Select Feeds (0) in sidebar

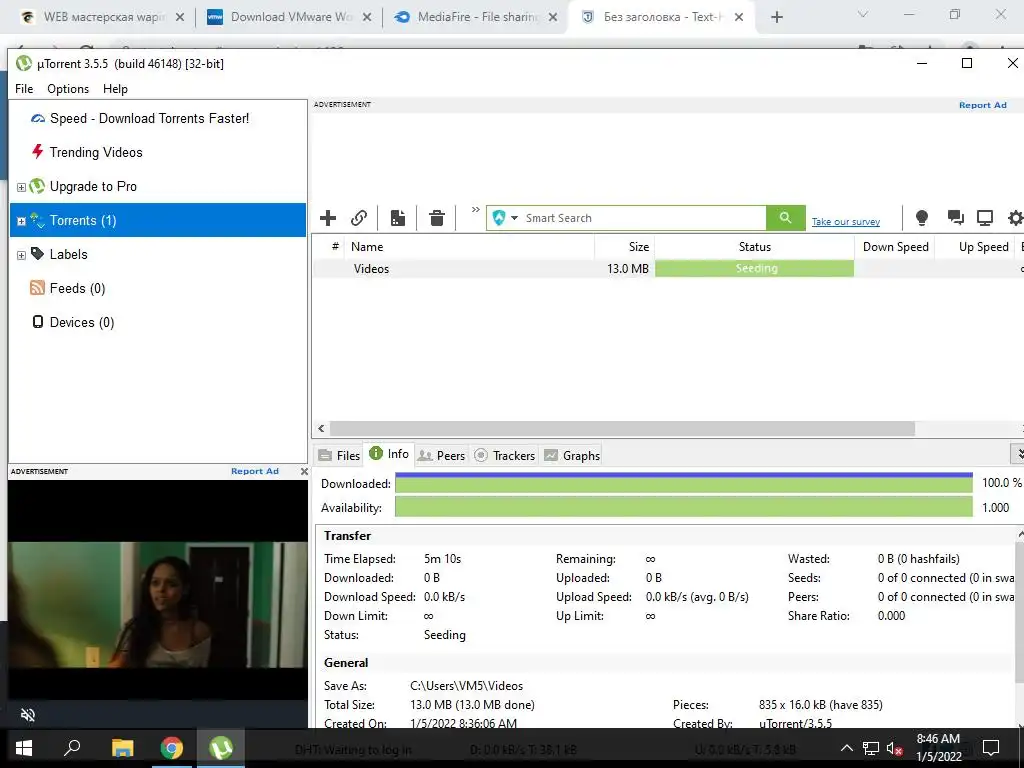tap(77, 288)
